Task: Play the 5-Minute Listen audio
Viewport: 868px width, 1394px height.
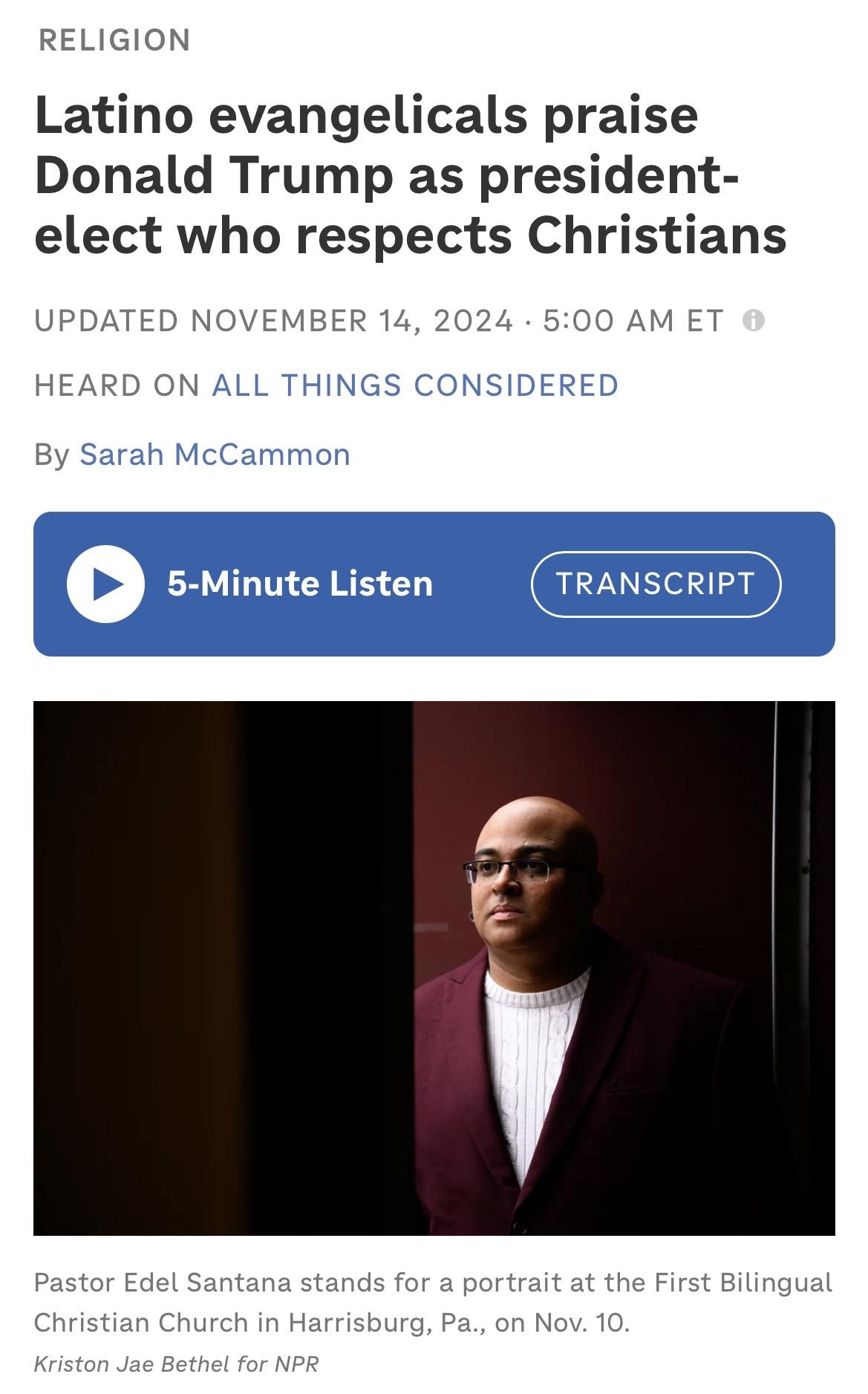Action: pyautogui.click(x=105, y=583)
